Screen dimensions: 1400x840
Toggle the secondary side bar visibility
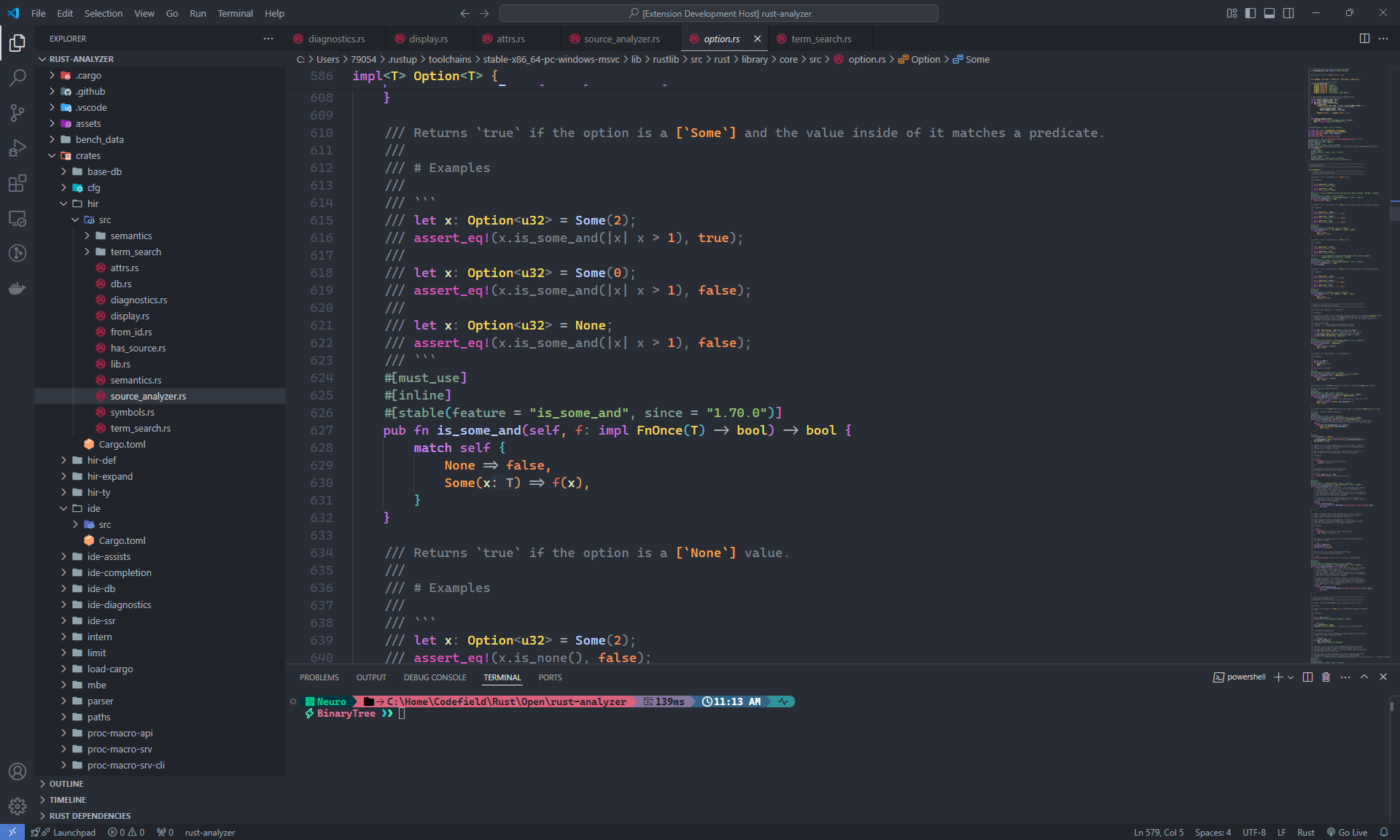[x=1288, y=13]
